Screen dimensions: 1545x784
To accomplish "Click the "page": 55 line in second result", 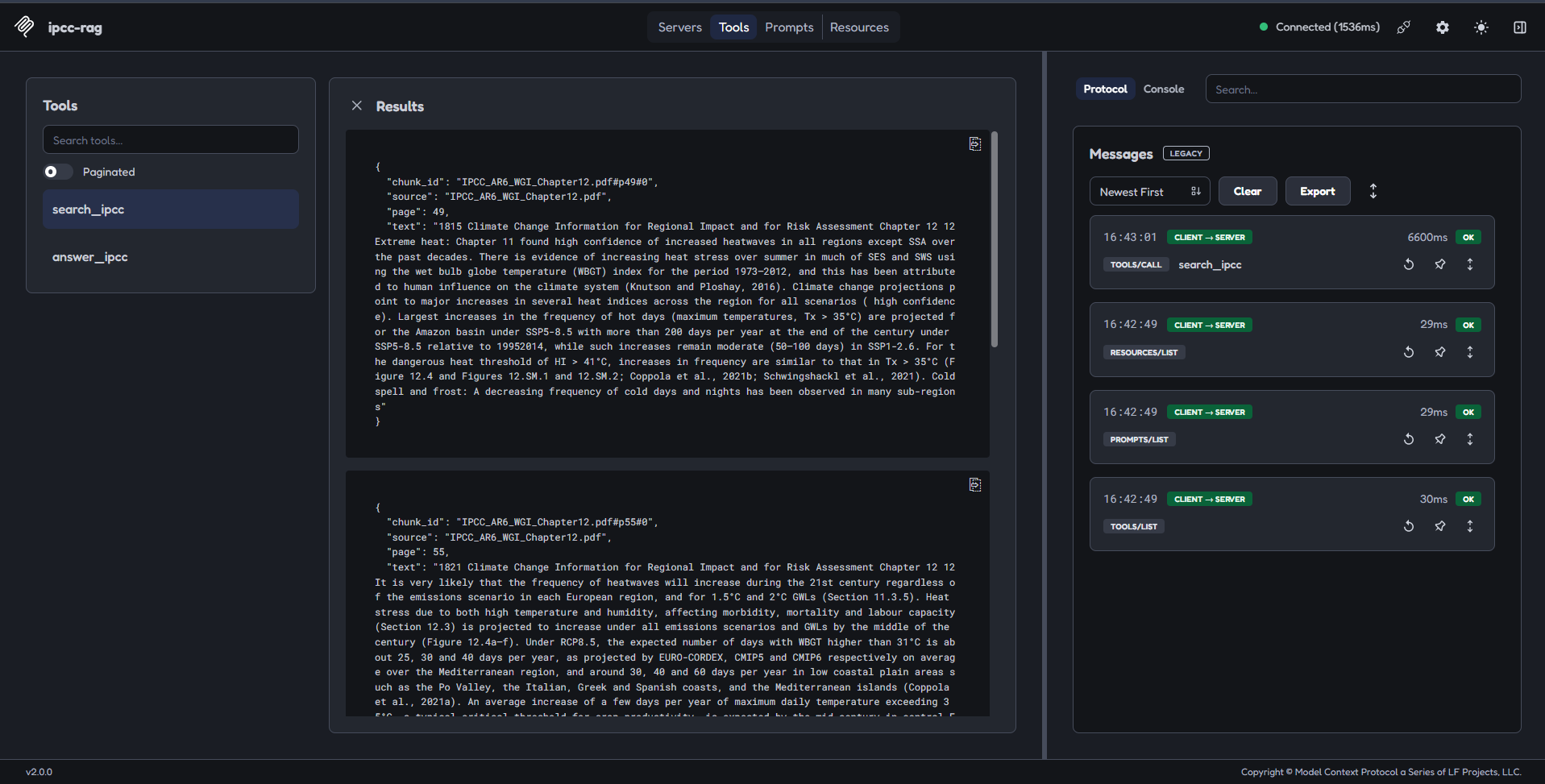I will pos(417,552).
